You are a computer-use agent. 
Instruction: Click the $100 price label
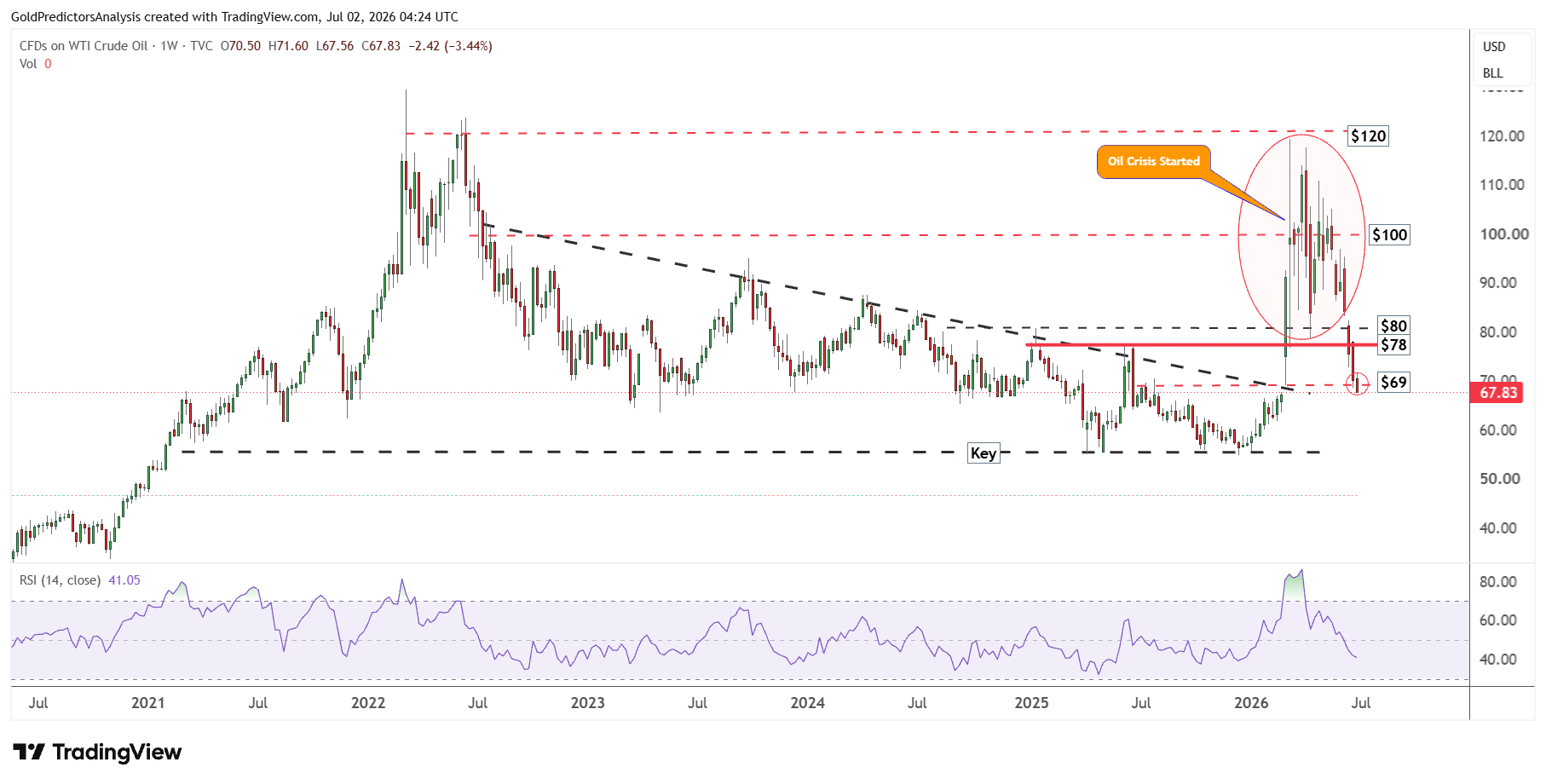(x=1389, y=235)
